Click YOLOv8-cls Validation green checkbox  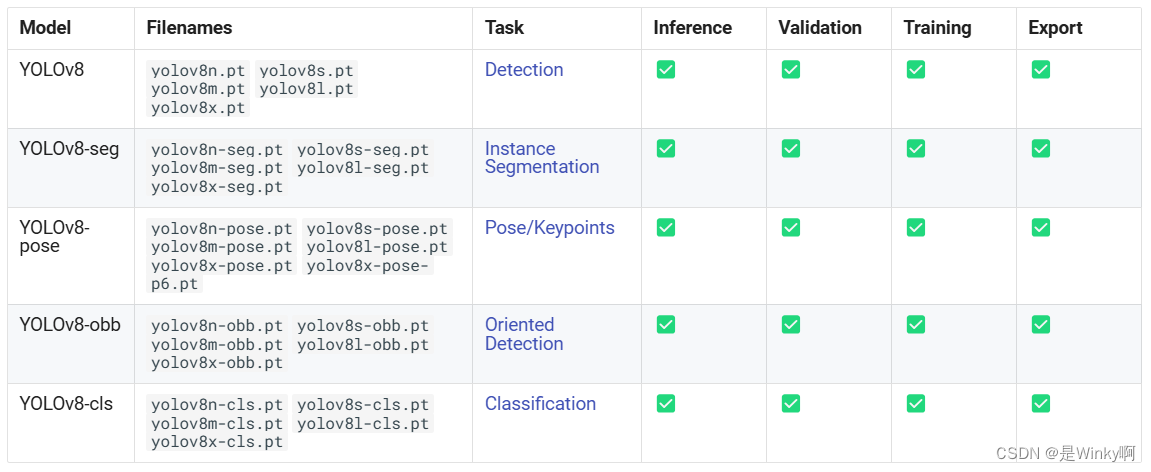tap(790, 404)
